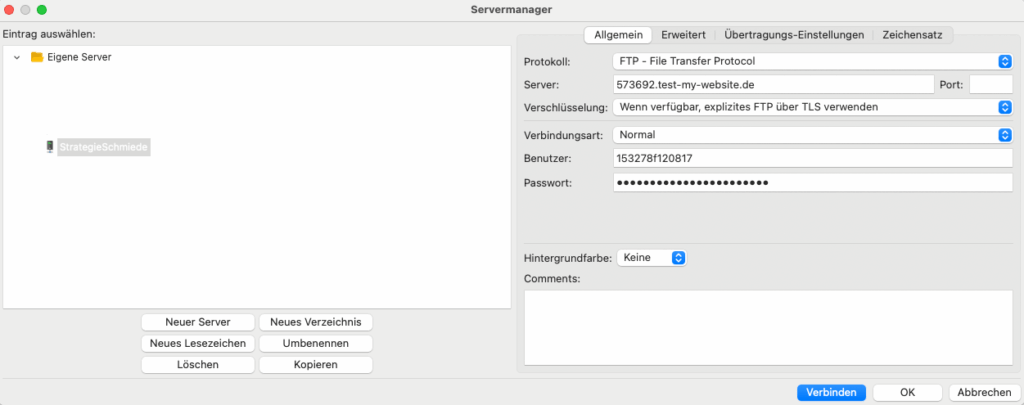The width and height of the screenshot is (1024, 405).
Task: Select the Allgemein tab
Action: tap(618, 34)
